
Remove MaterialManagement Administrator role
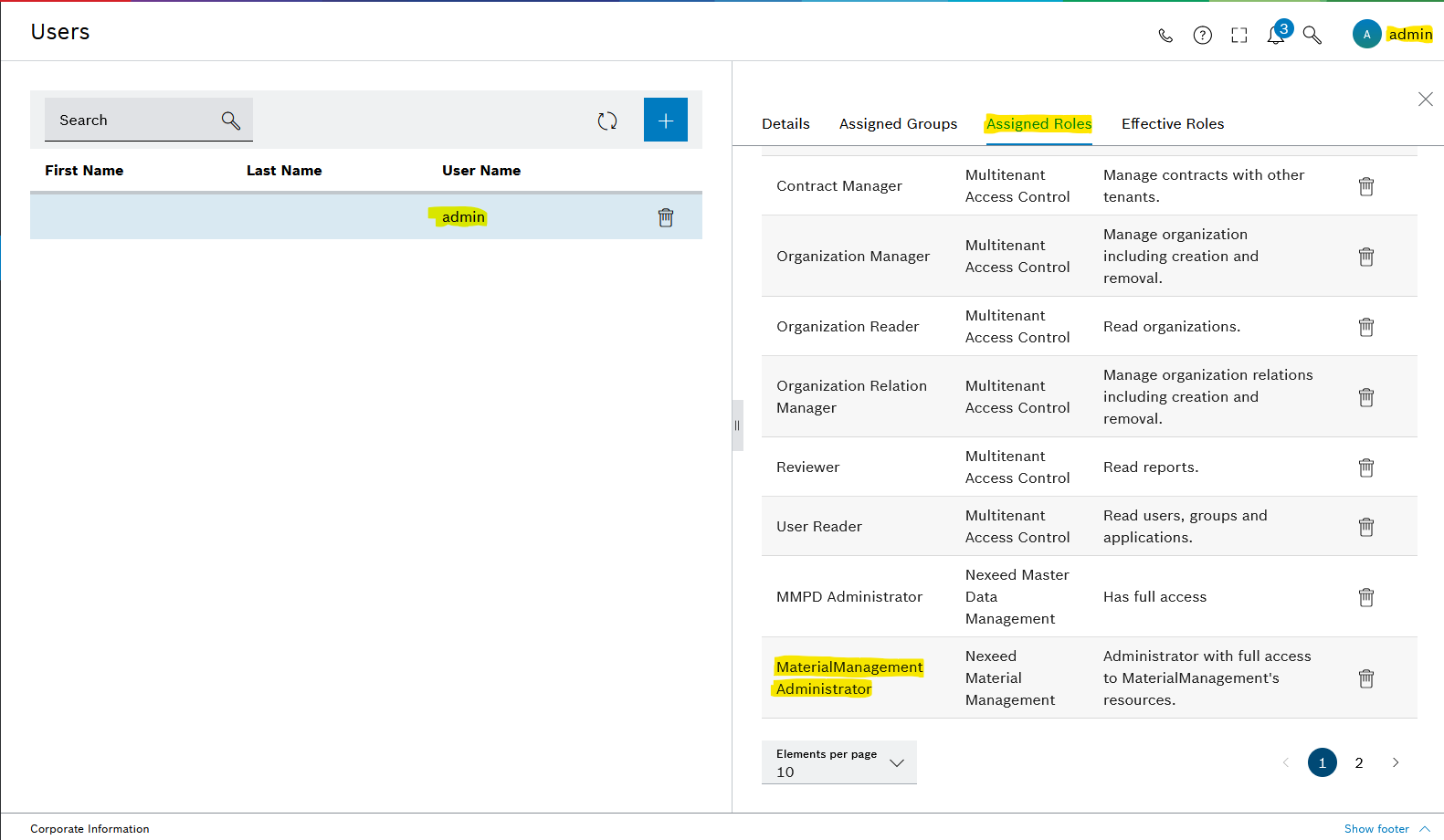point(1366,678)
